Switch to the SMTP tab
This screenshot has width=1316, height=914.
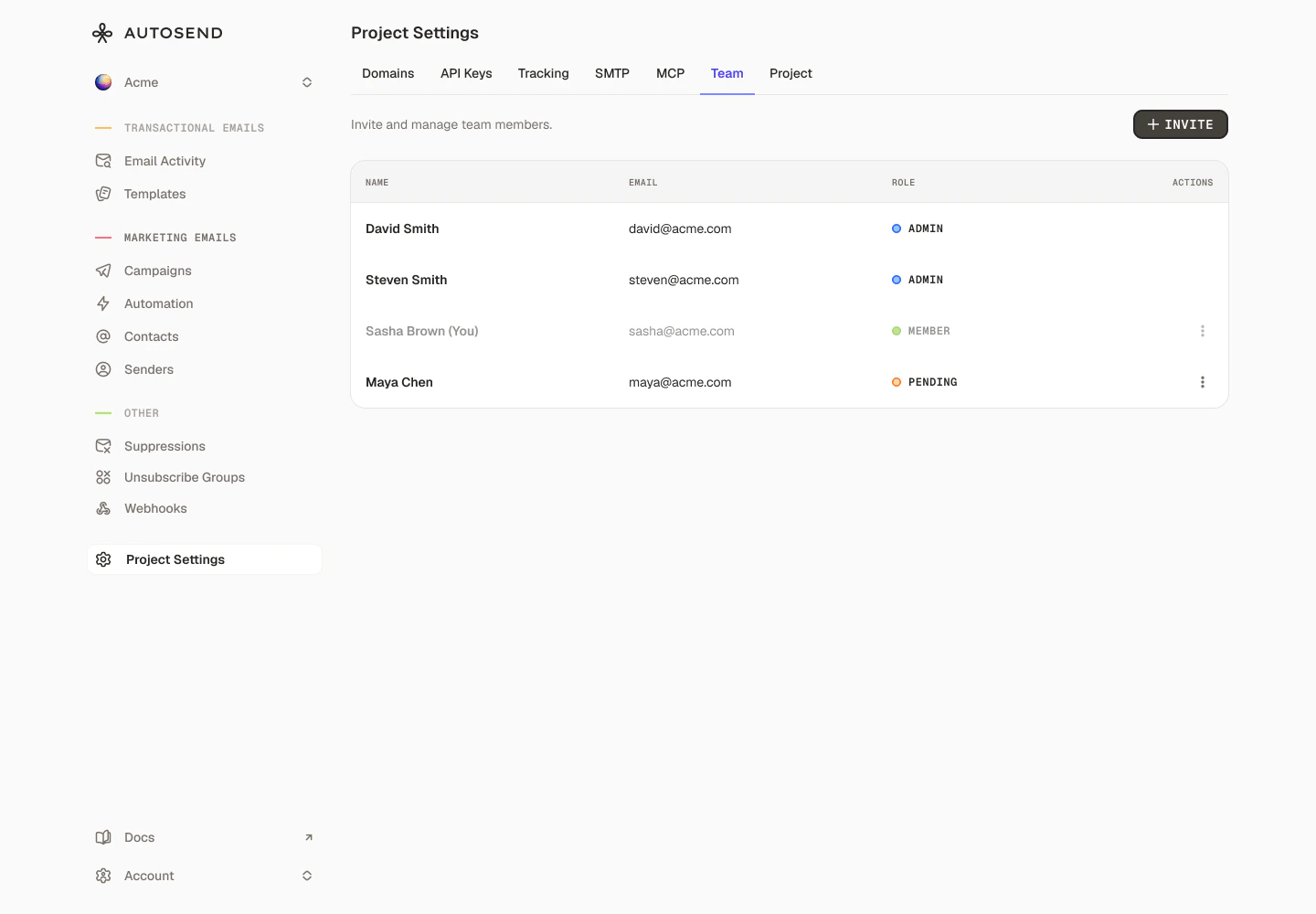coord(612,73)
